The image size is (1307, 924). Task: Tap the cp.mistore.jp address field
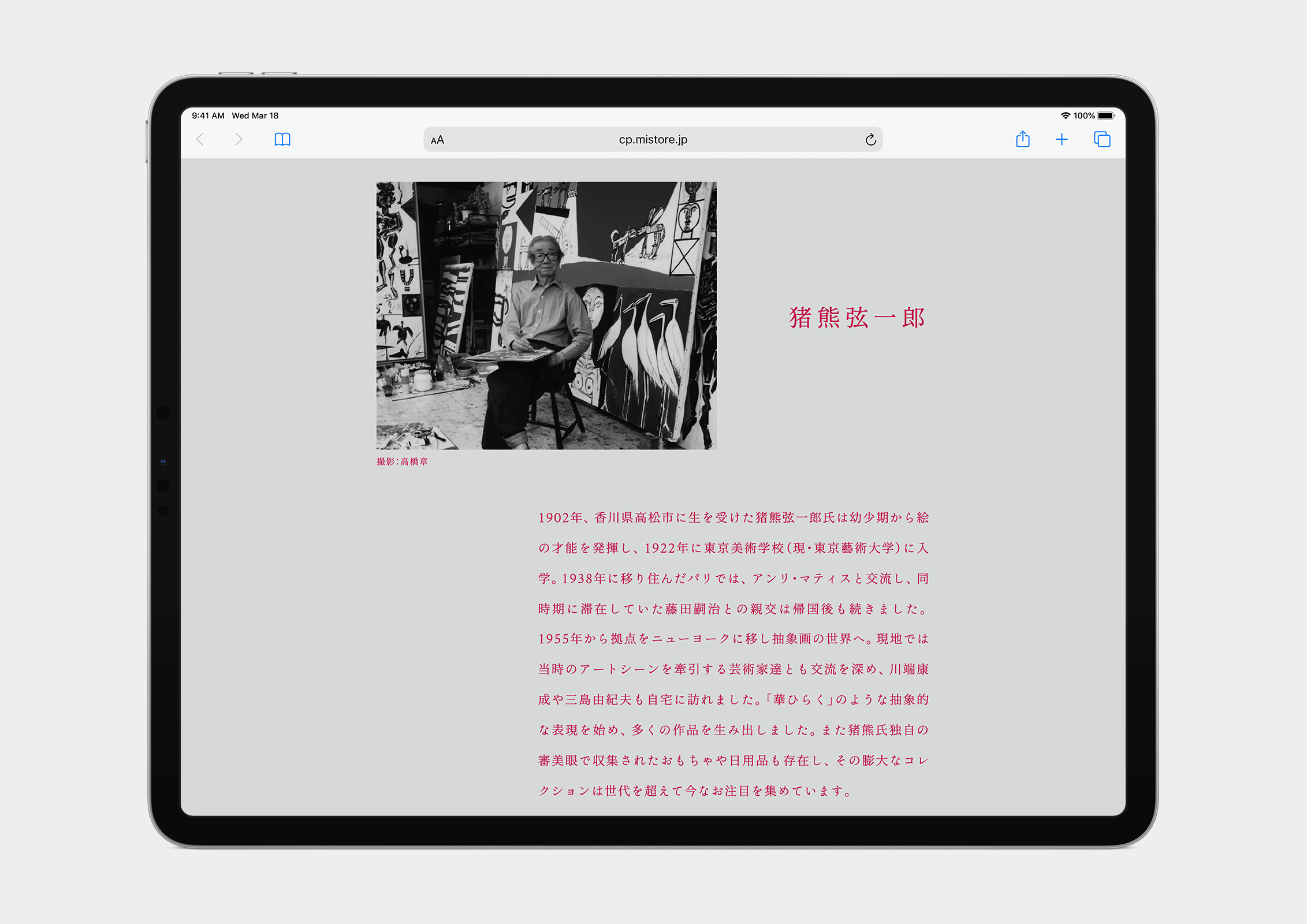click(x=653, y=140)
